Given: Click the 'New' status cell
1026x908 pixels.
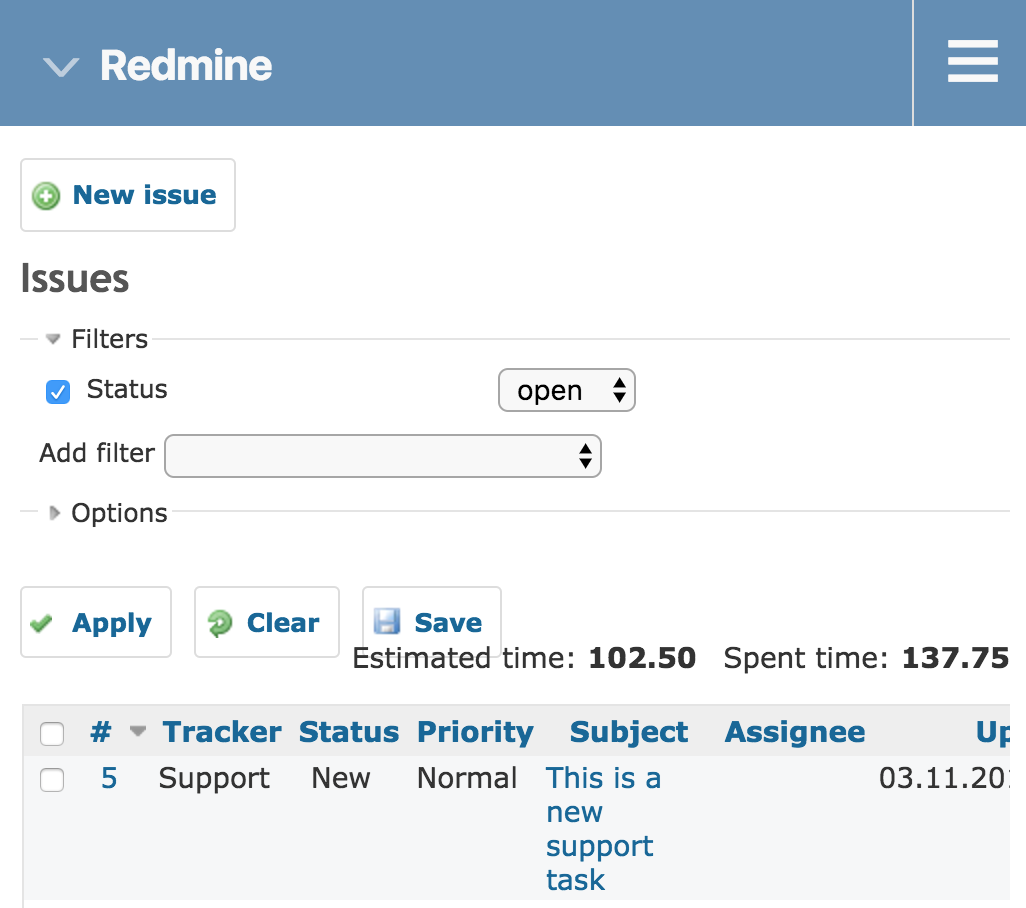Looking at the screenshot, I should tap(341, 778).
